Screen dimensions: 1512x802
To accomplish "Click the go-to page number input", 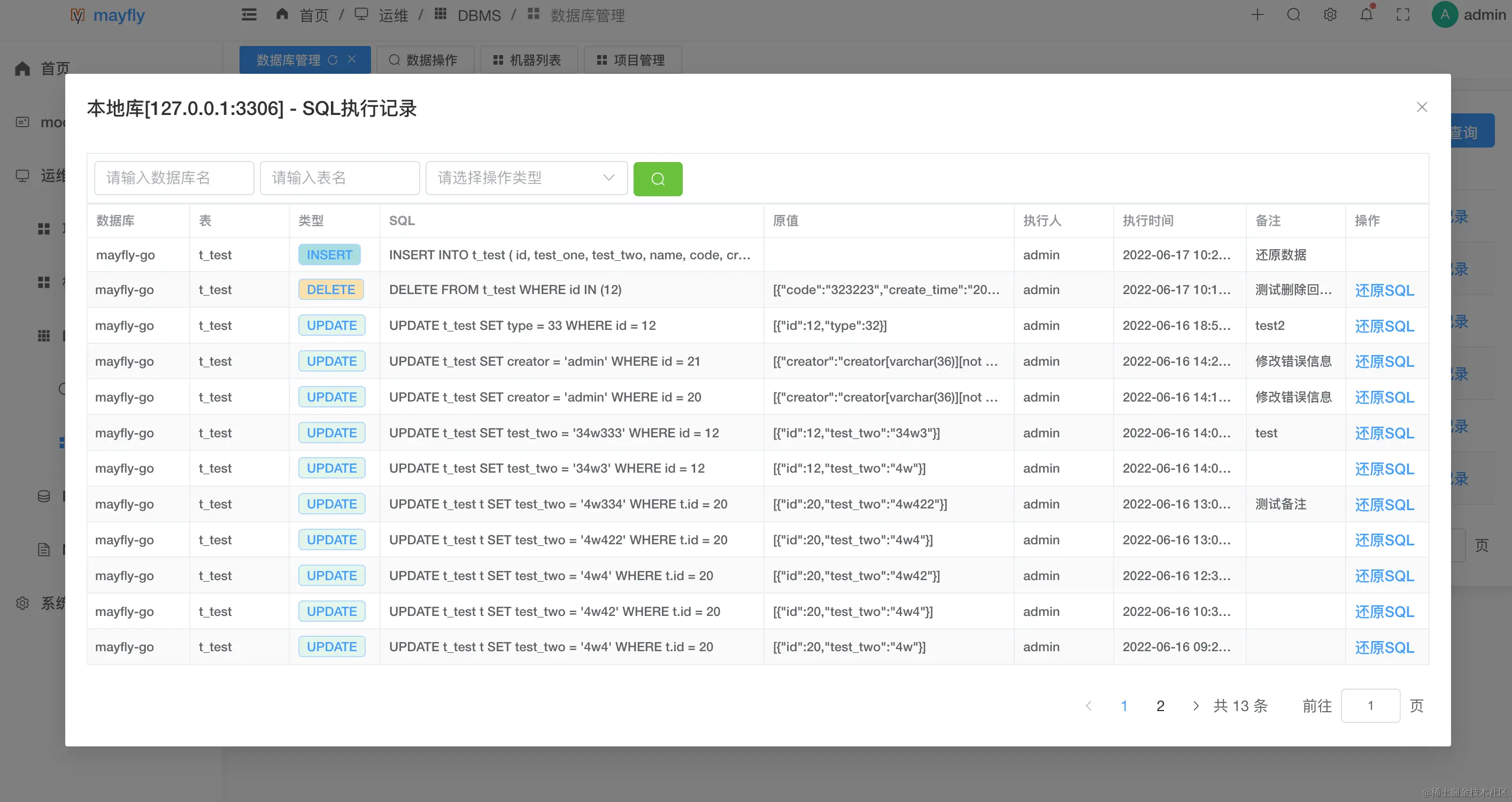I will 1370,706.
